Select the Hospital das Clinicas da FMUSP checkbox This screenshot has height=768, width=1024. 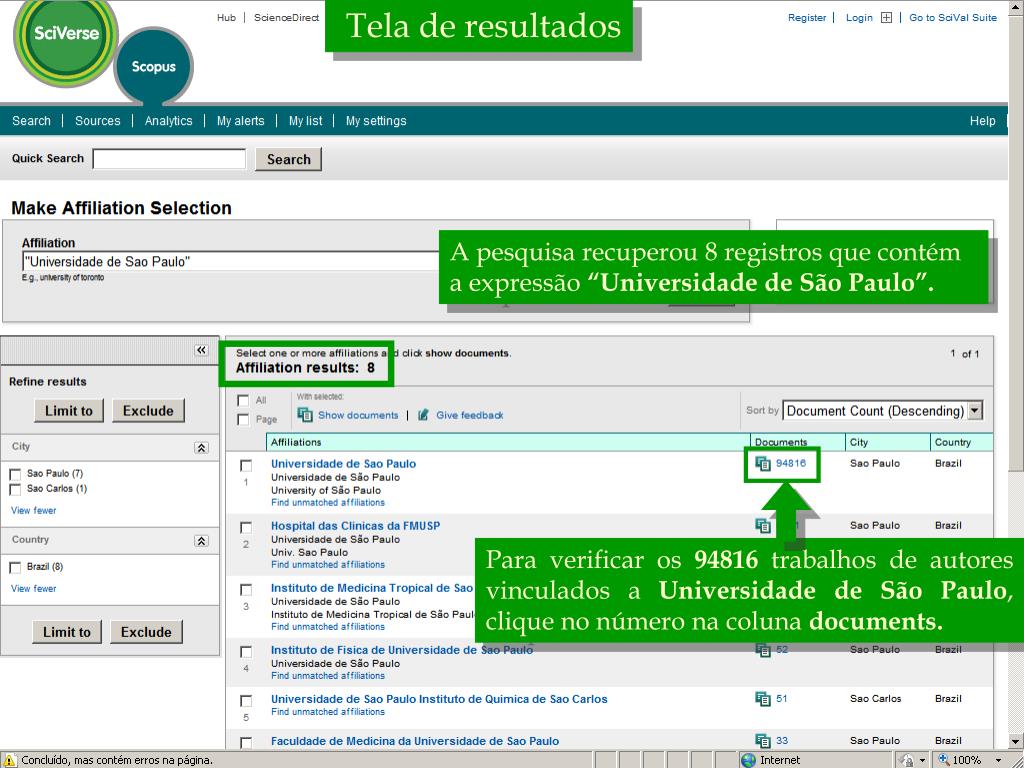[246, 528]
